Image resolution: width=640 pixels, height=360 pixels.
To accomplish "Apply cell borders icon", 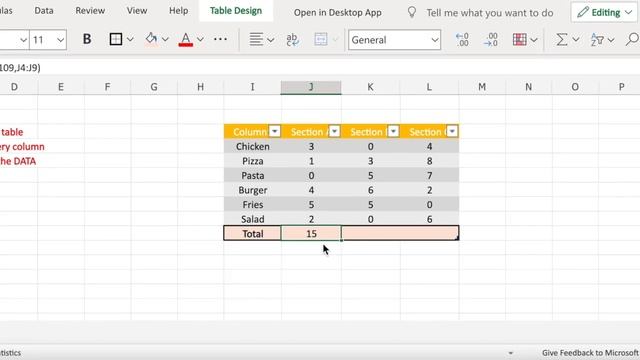I will pyautogui.click(x=116, y=39).
